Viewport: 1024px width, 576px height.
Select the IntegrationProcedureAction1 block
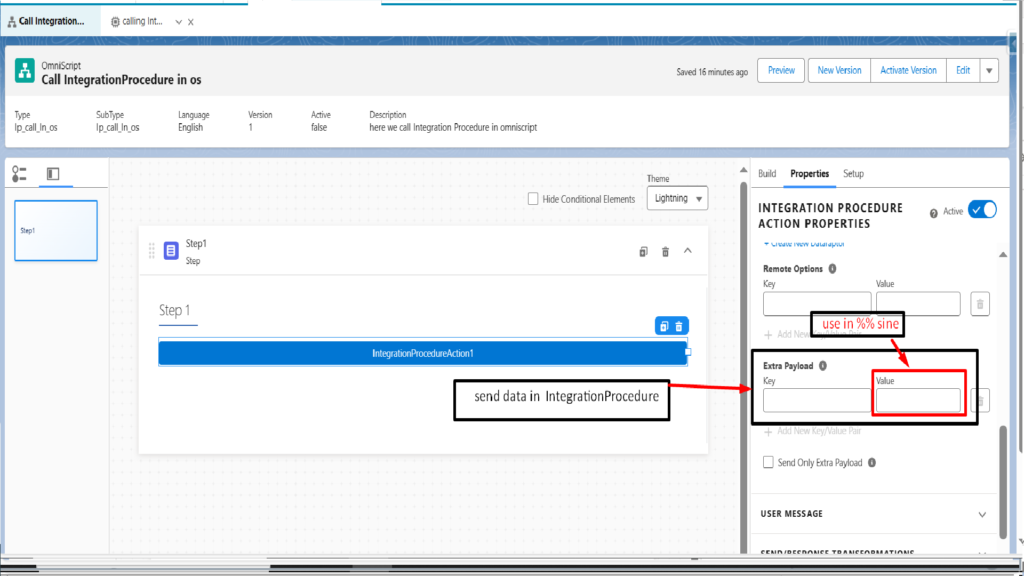(423, 353)
